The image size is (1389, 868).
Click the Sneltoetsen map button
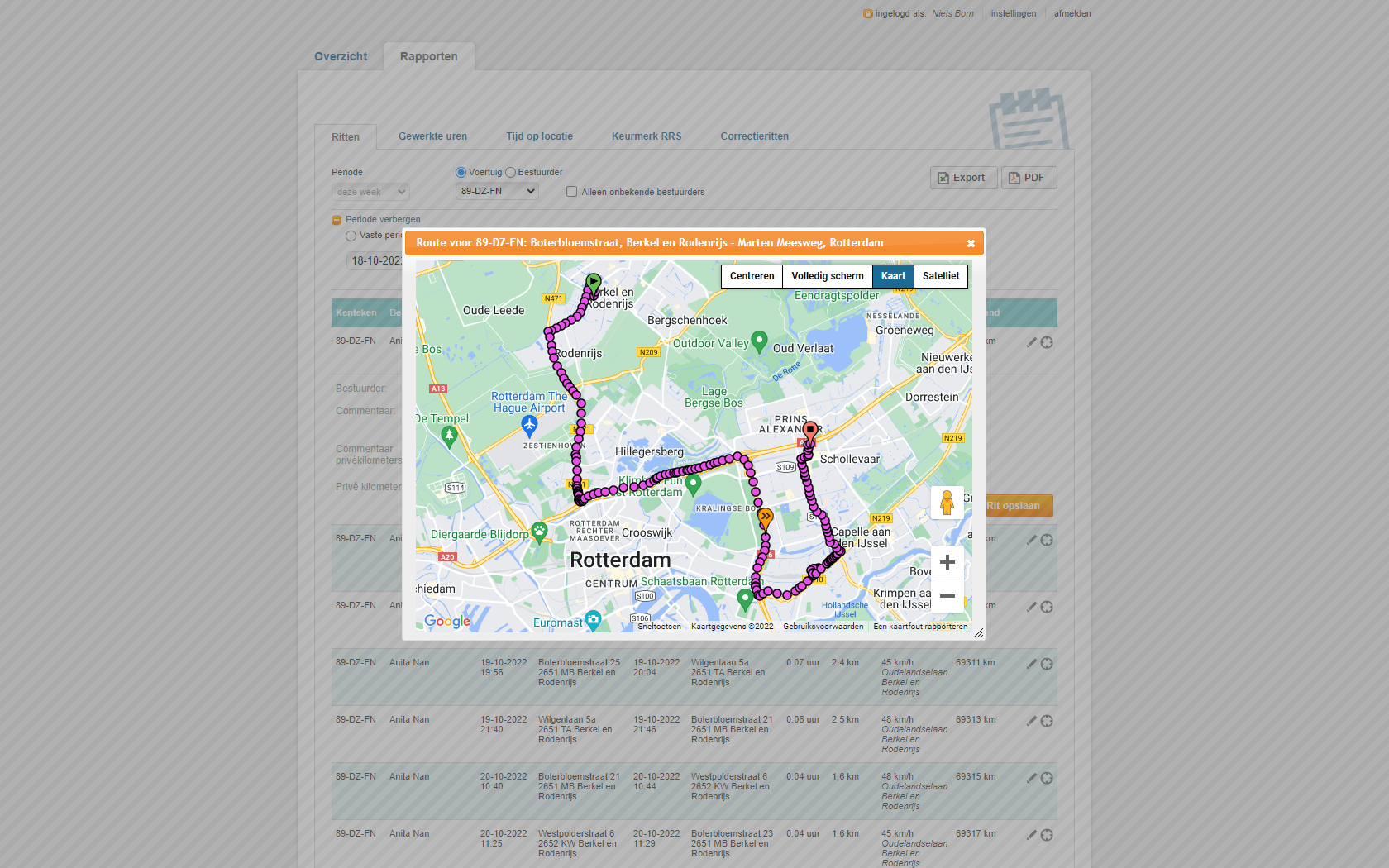659,627
